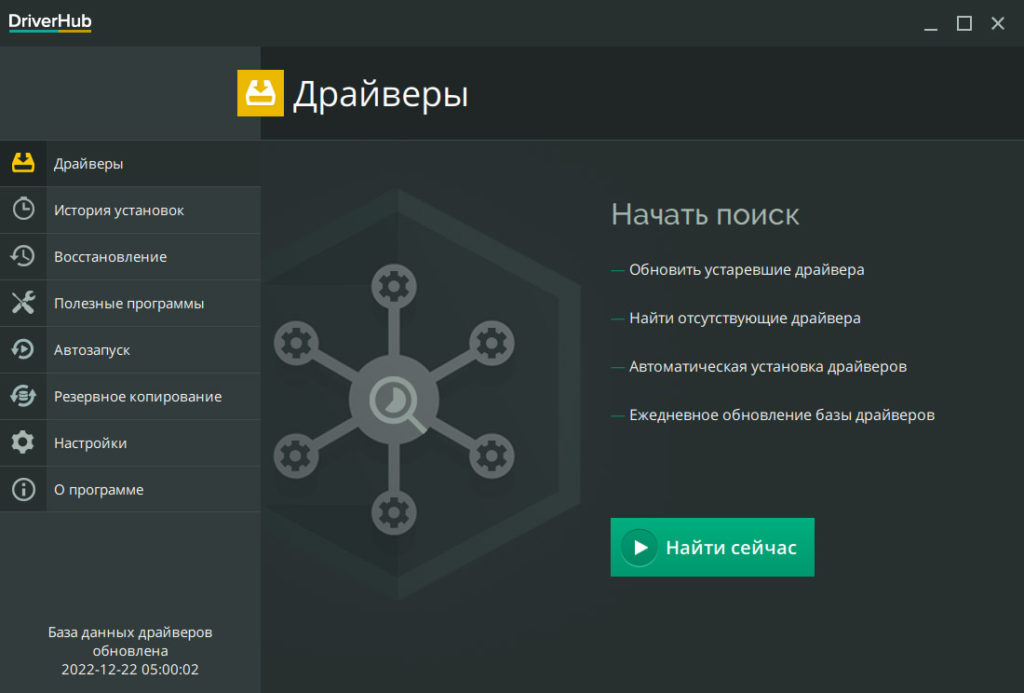Click the yellow drivers icon in the header

260,93
